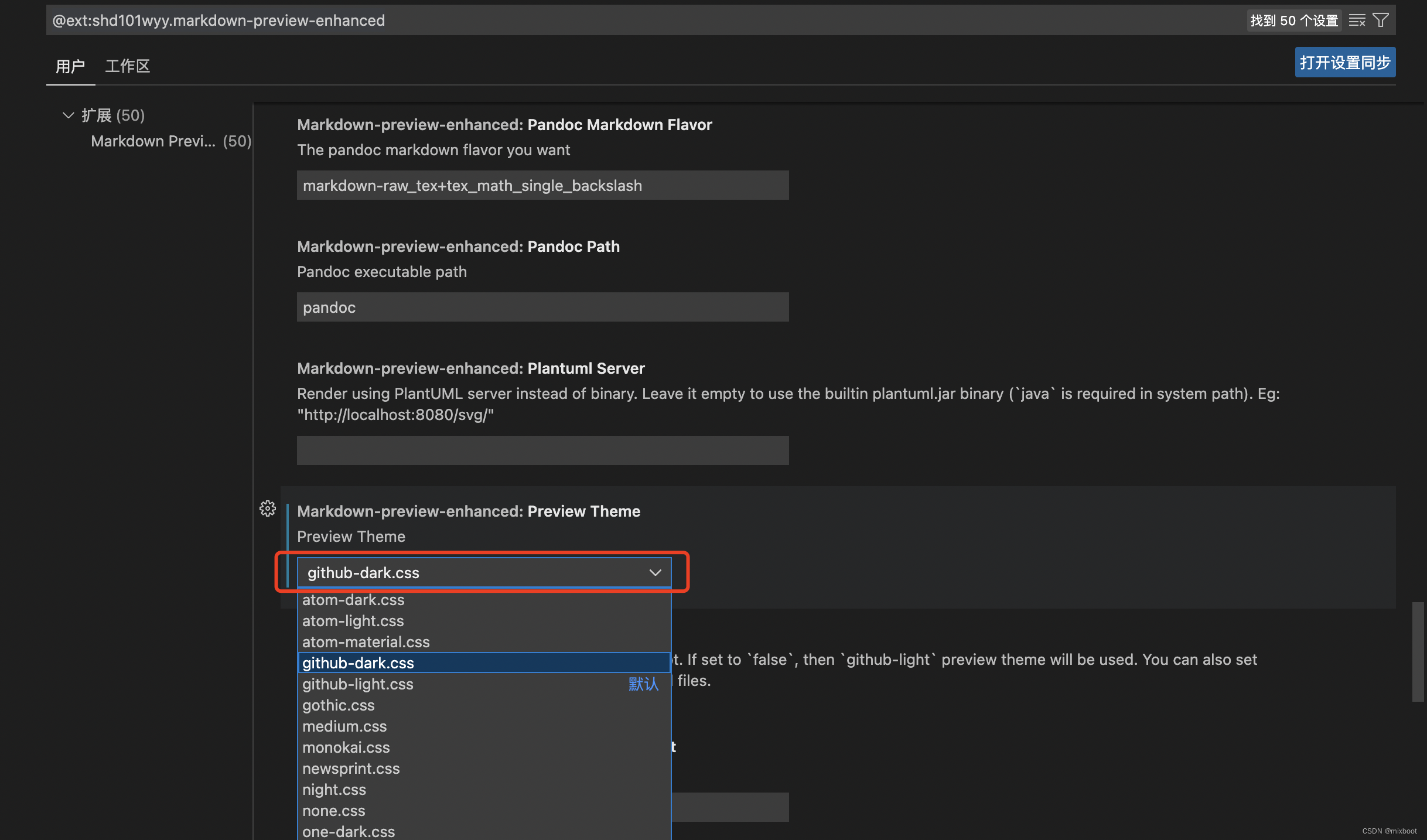This screenshot has height=840, width=1427.
Task: Switch to the 用户 settings tab
Action: click(x=70, y=66)
